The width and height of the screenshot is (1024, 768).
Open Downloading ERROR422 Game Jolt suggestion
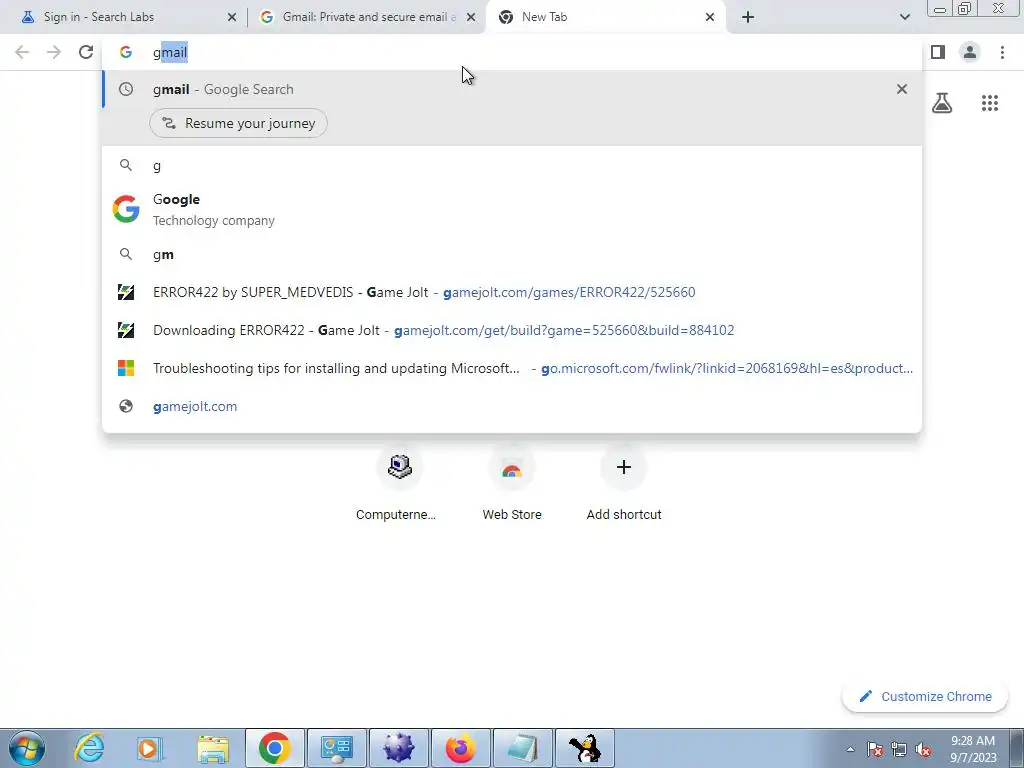click(512, 330)
